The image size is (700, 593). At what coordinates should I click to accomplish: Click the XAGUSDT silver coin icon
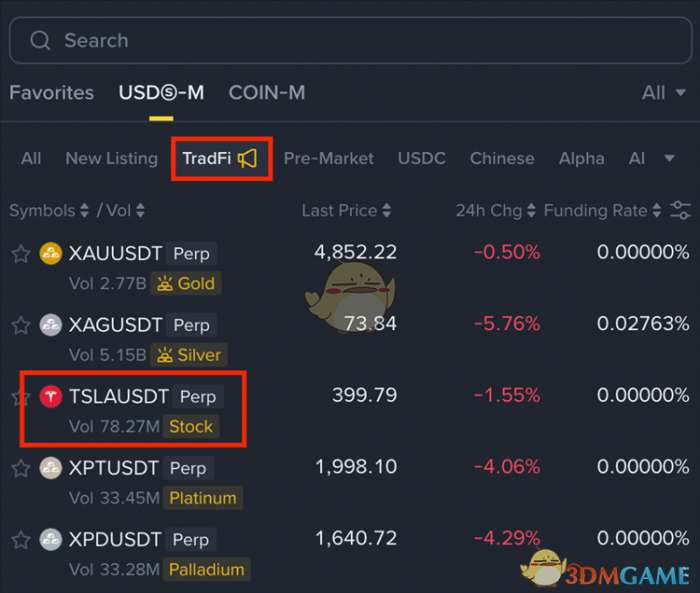[x=50, y=325]
